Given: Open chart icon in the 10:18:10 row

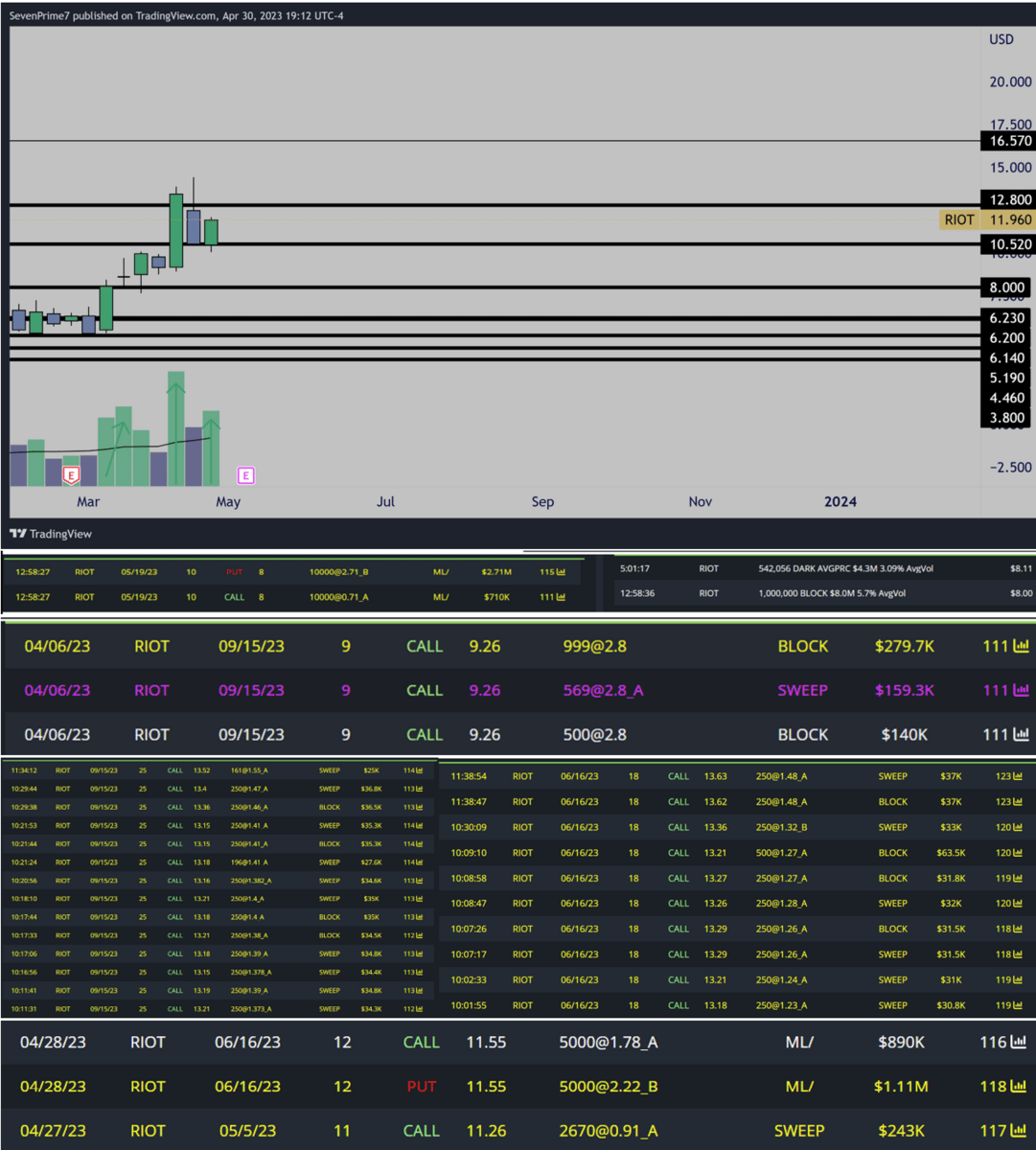Looking at the screenshot, I should [x=420, y=899].
